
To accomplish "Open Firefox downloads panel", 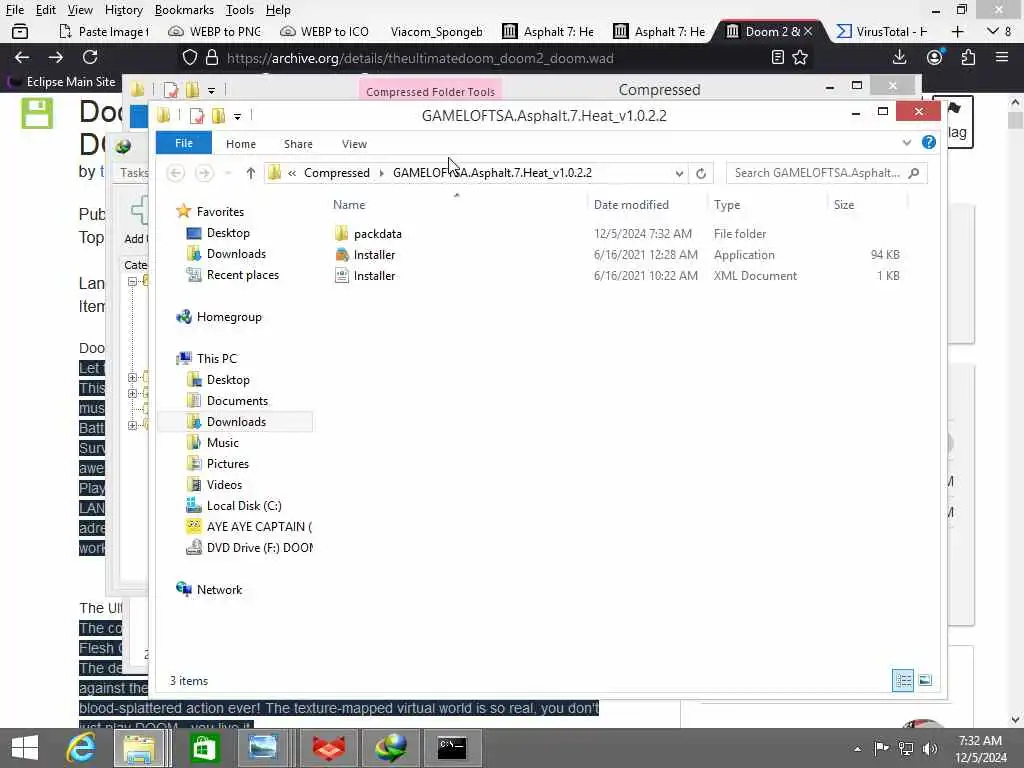I will [899, 57].
